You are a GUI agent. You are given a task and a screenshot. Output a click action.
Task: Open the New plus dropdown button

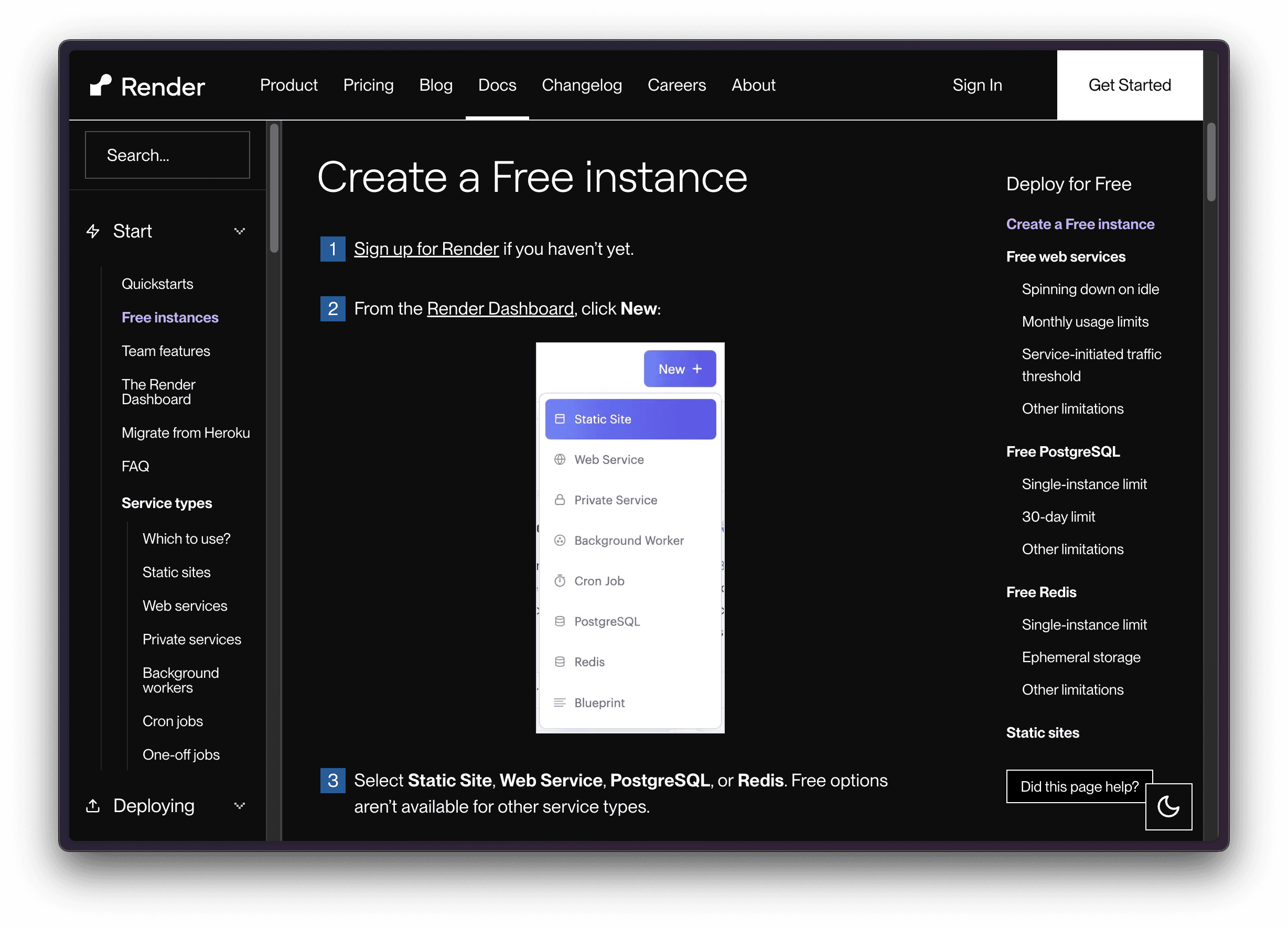[680, 369]
